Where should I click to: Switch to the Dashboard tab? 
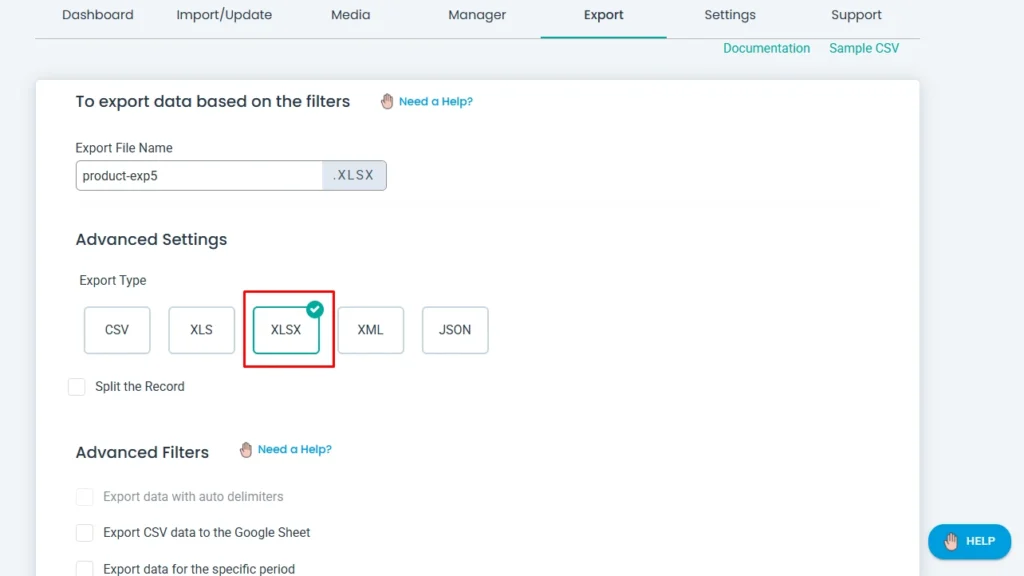pos(98,15)
